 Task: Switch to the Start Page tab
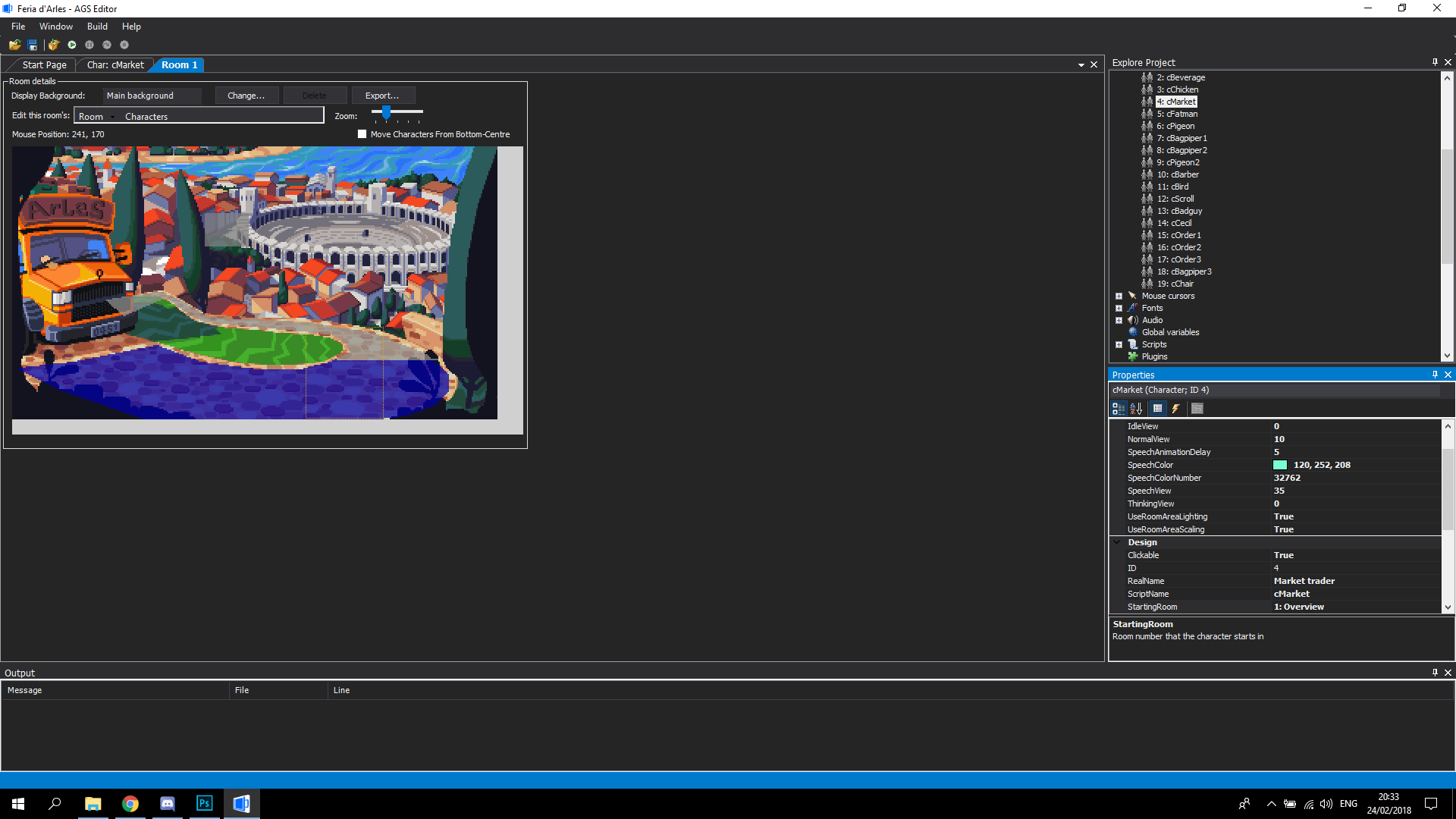(x=44, y=65)
